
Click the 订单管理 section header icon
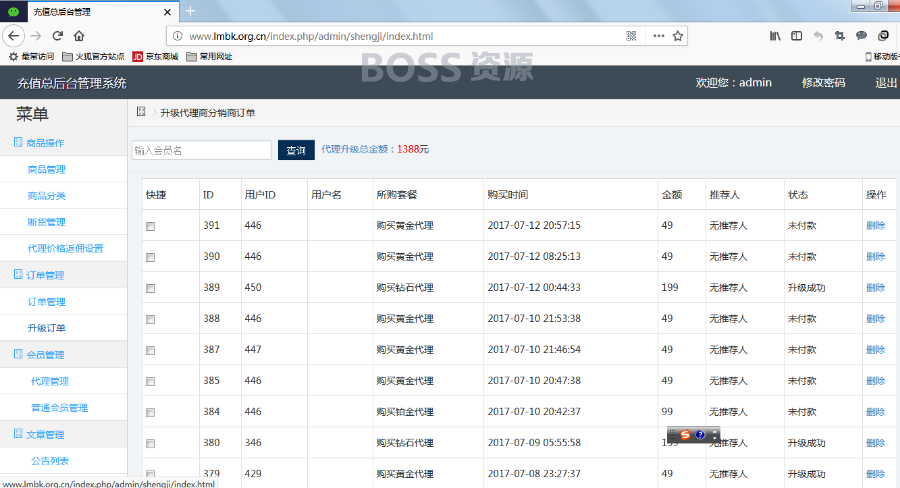(18, 274)
